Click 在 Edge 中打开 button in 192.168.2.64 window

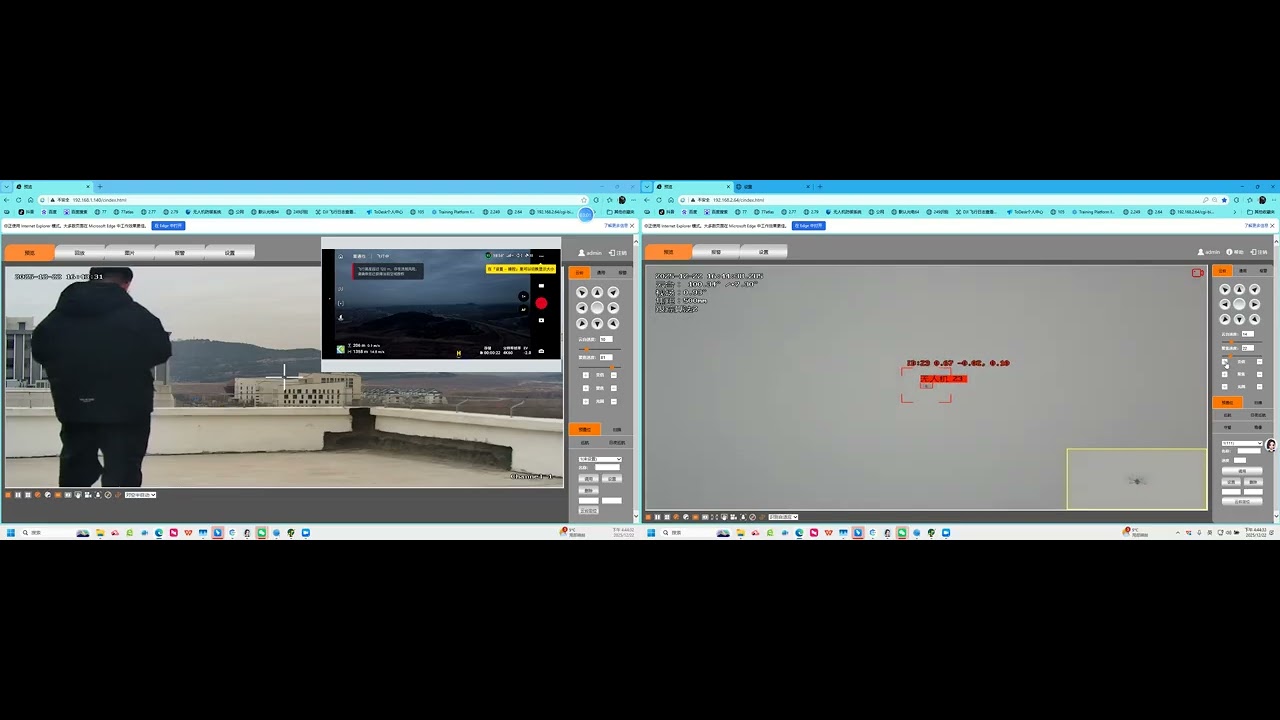tap(808, 226)
